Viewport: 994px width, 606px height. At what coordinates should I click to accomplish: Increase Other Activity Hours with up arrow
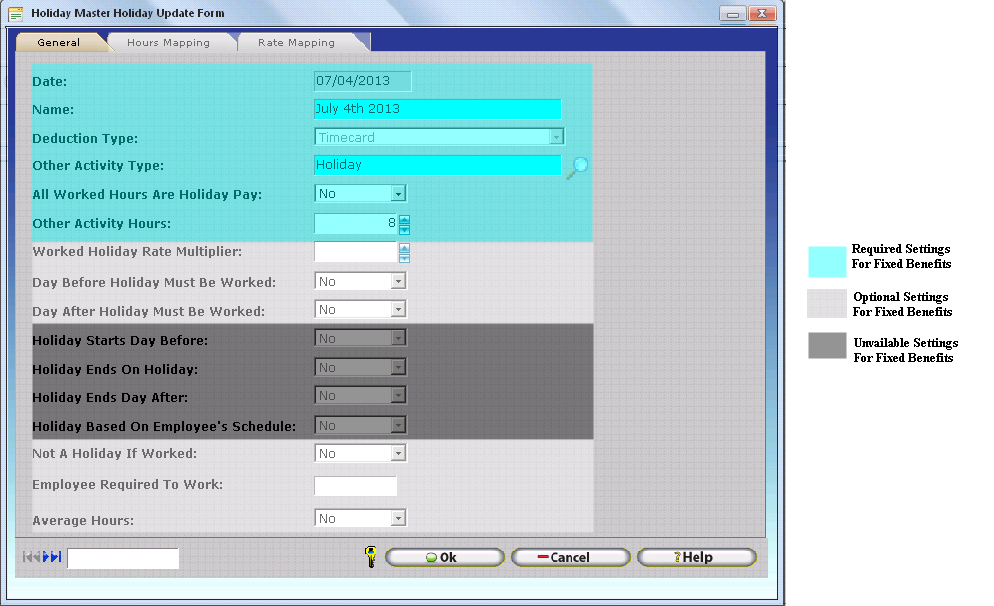(405, 219)
